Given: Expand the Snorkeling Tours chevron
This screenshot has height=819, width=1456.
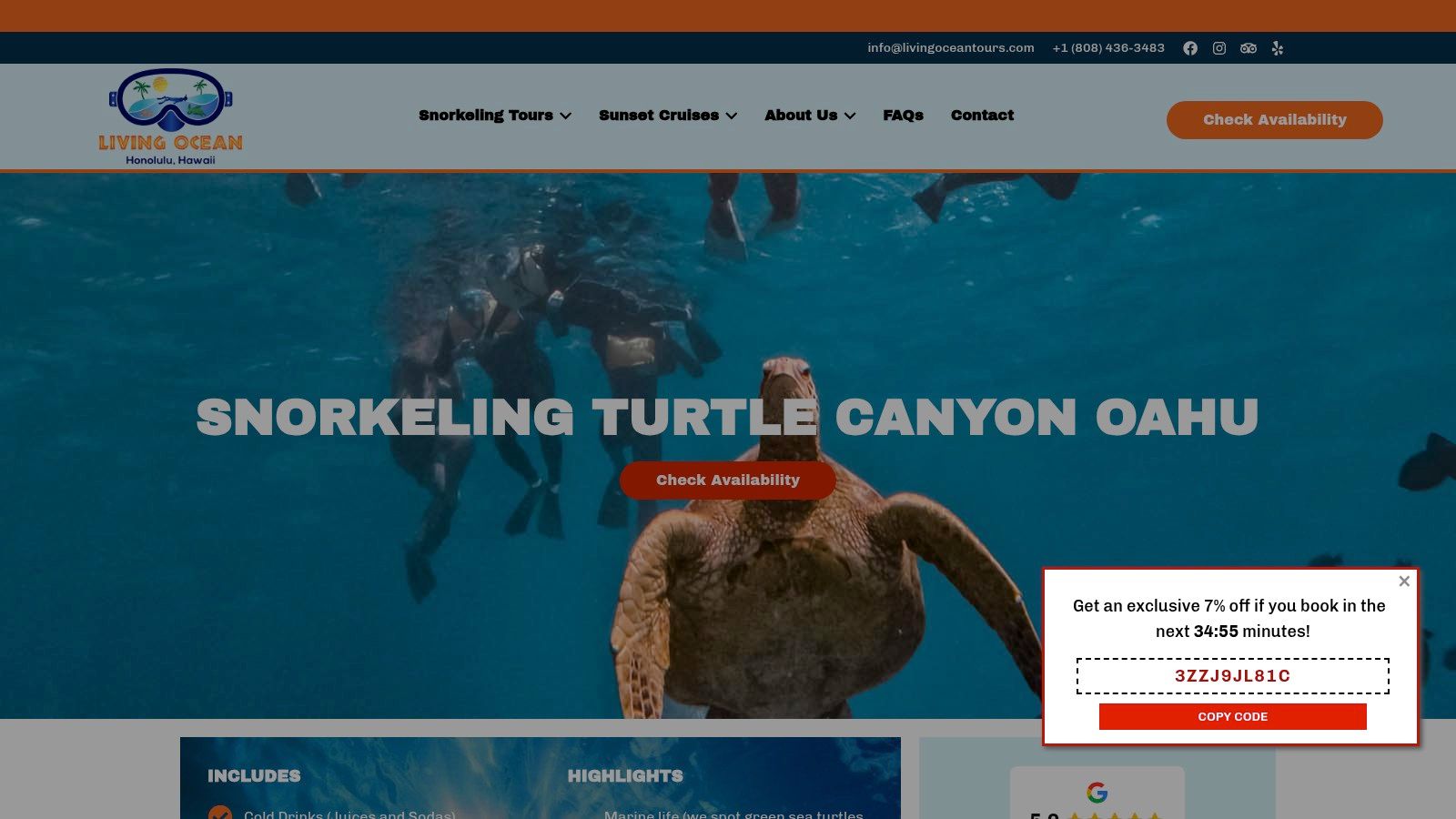Looking at the screenshot, I should point(566,116).
